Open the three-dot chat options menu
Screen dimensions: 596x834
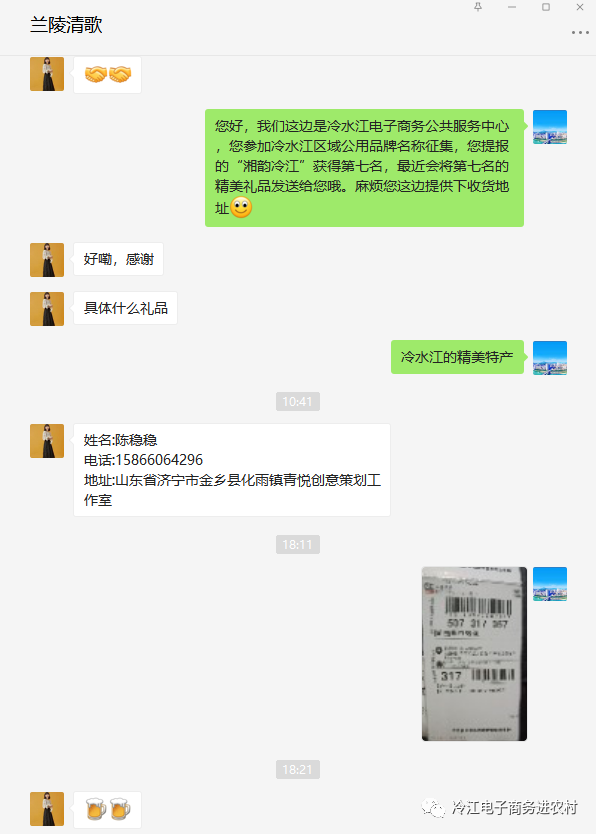point(580,32)
